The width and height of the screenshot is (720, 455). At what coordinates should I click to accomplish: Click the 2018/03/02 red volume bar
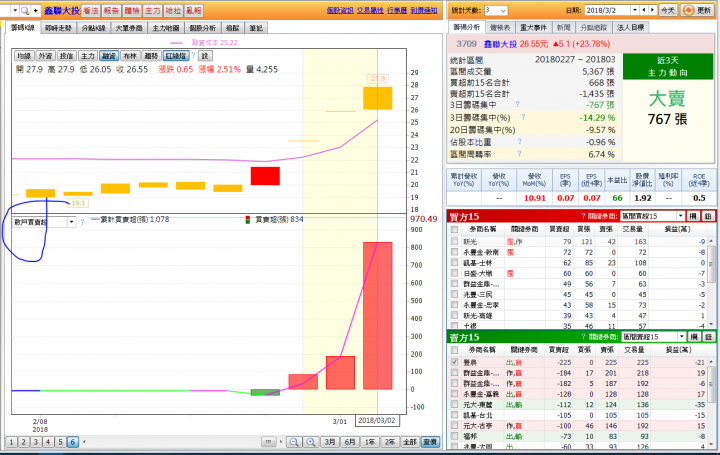(x=377, y=315)
